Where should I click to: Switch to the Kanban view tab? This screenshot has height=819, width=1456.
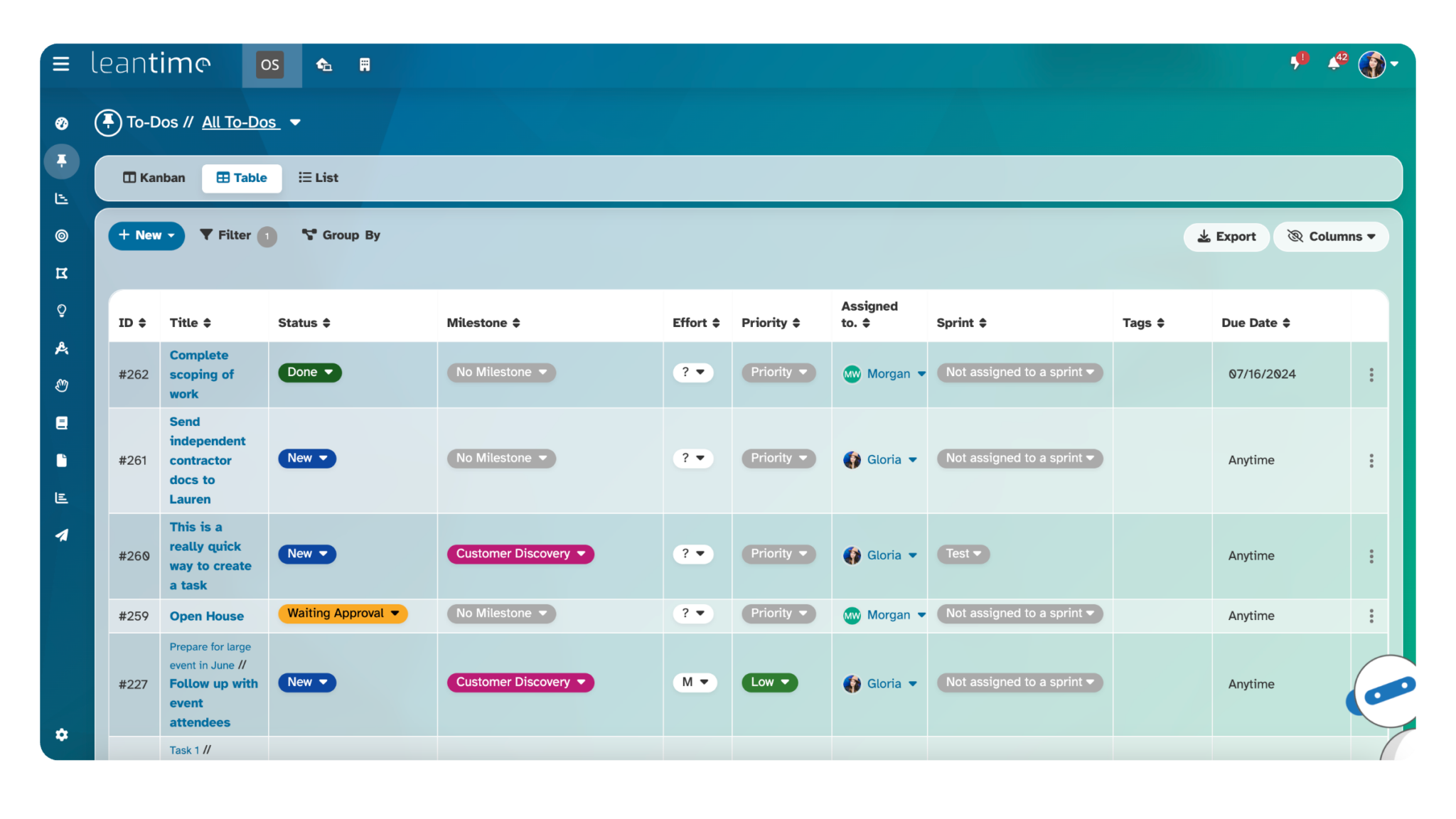(154, 178)
